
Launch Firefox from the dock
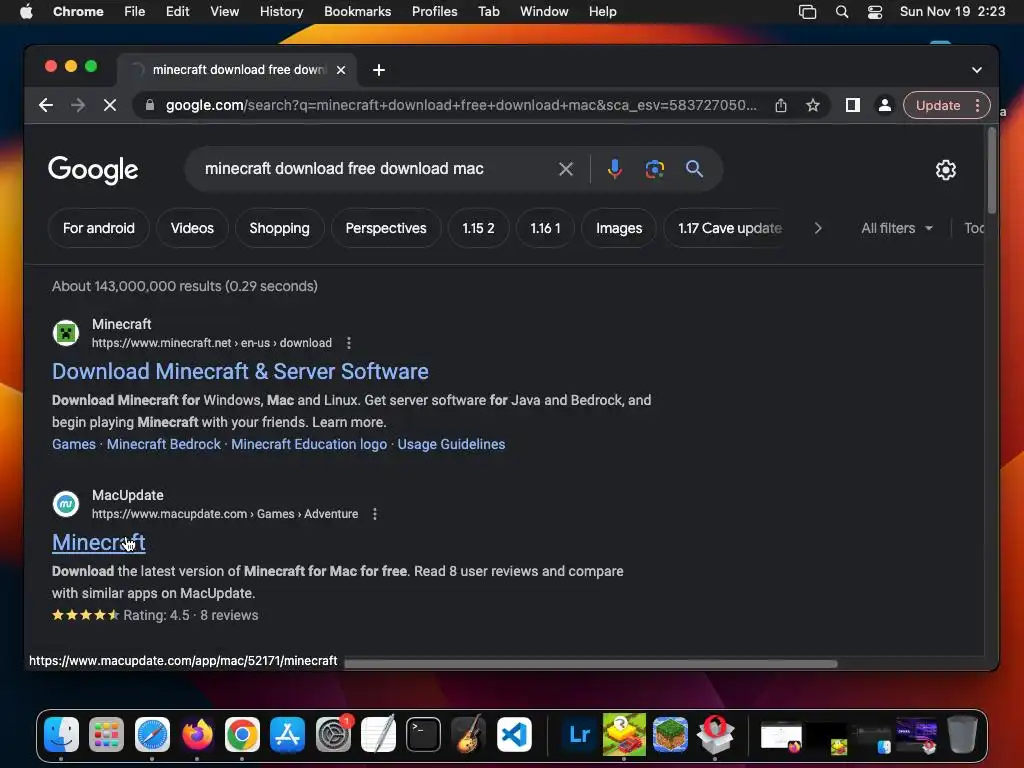(x=197, y=734)
